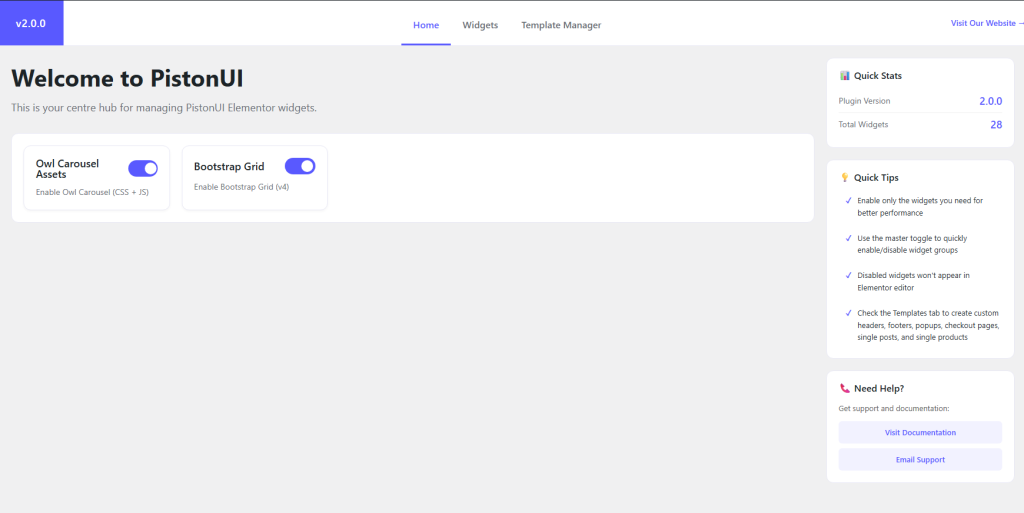Image resolution: width=1024 pixels, height=513 pixels.
Task: Click the 'This is your centre hub' subtitle
Action: (x=164, y=108)
